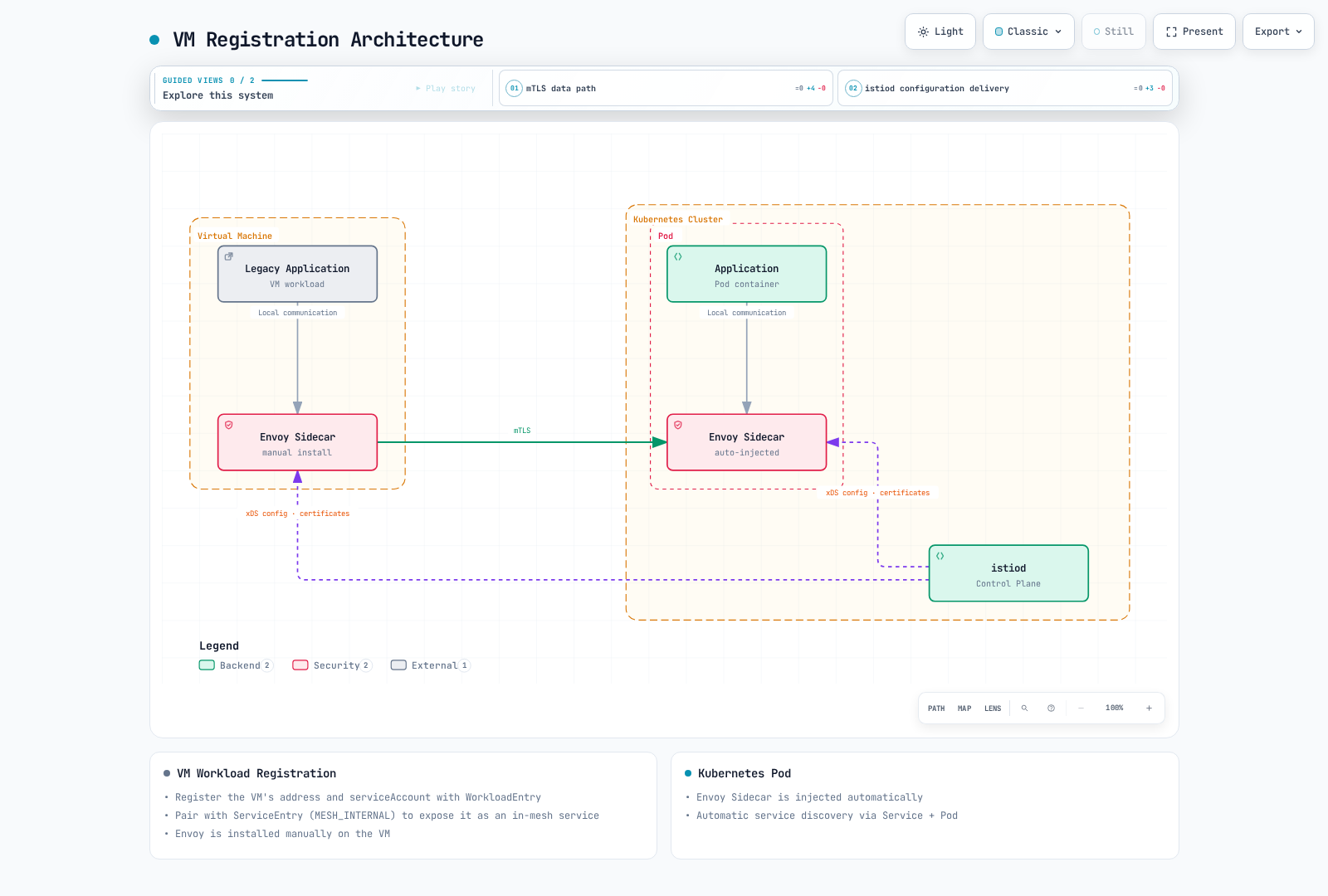The width and height of the screenshot is (1328, 896).
Task: Select the istiod configuration delivery view
Action: click(x=1005, y=88)
